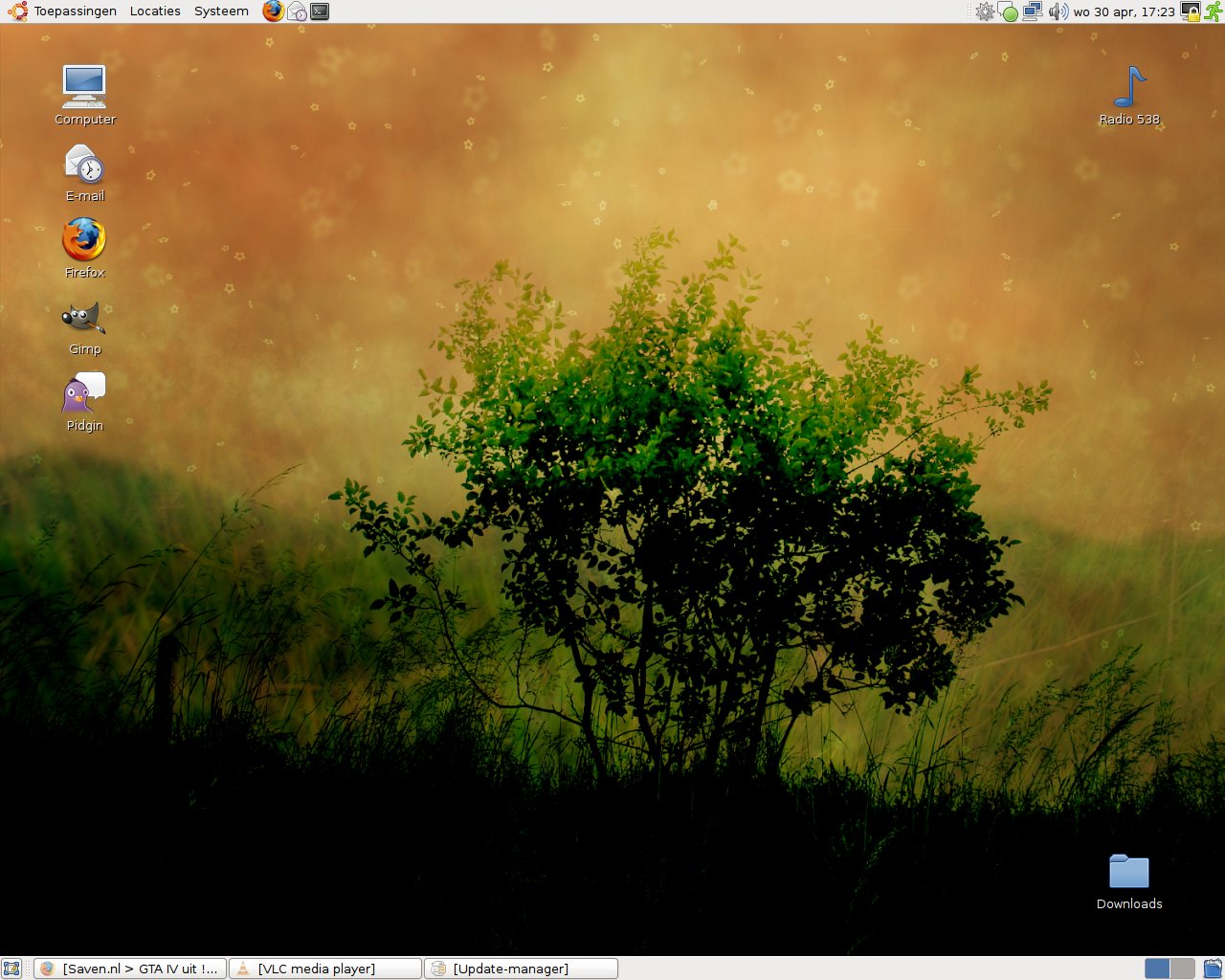Click the show desktop button
The image size is (1225, 980).
click(x=11, y=969)
